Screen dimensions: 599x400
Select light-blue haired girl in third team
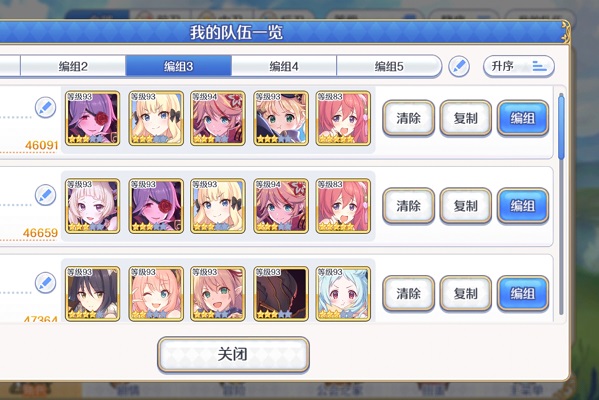point(343,293)
